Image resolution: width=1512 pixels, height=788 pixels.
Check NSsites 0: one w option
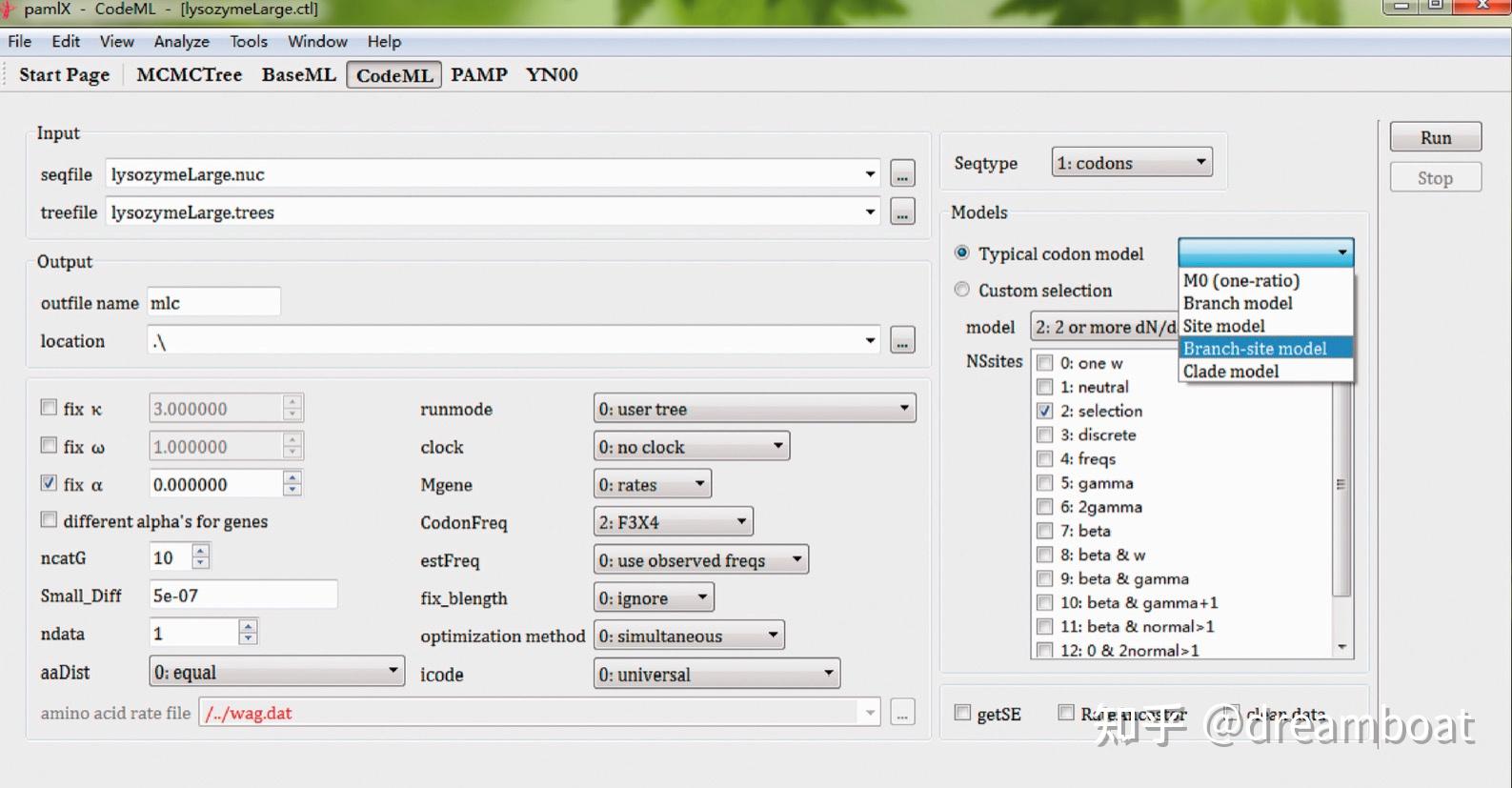[x=1045, y=363]
